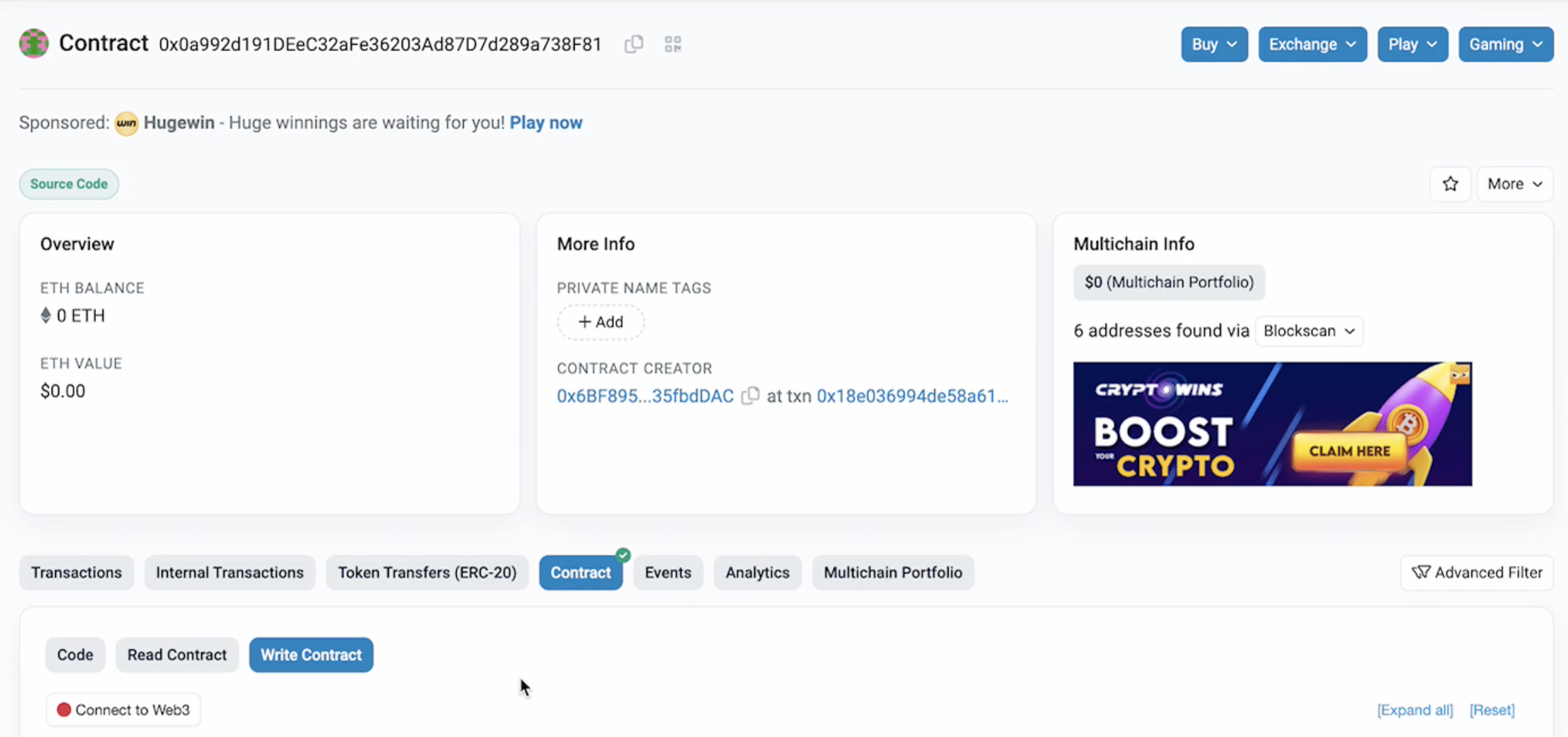
Task: Click the contract identicon avatar
Action: [x=34, y=44]
